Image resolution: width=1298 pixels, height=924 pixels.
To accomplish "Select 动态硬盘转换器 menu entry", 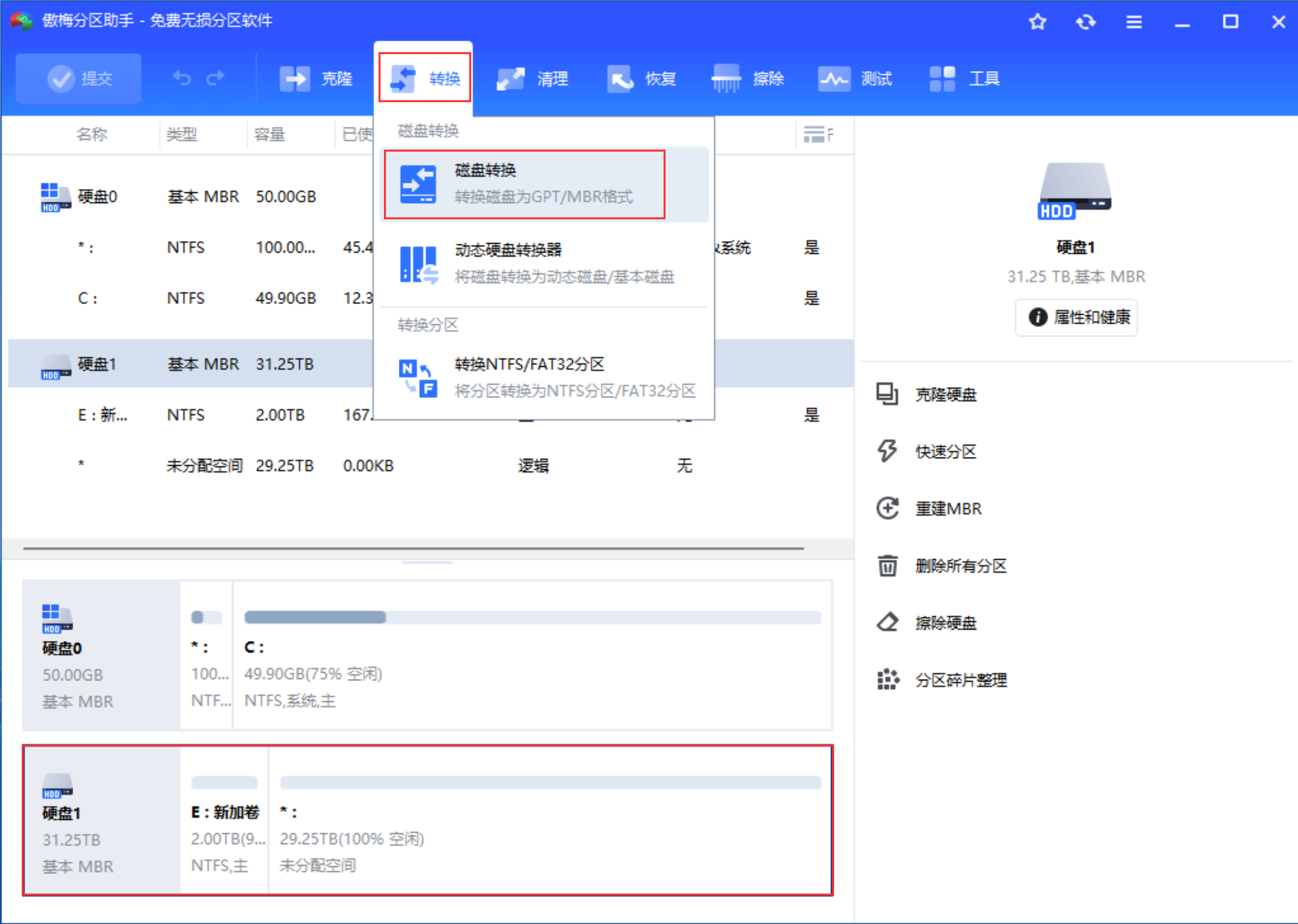I will [x=544, y=263].
